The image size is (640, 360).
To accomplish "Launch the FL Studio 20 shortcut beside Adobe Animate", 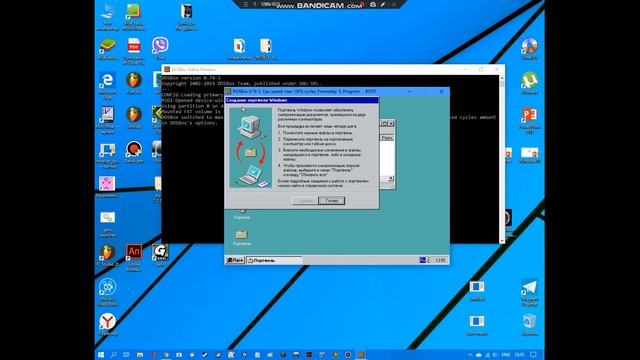I will click(107, 256).
